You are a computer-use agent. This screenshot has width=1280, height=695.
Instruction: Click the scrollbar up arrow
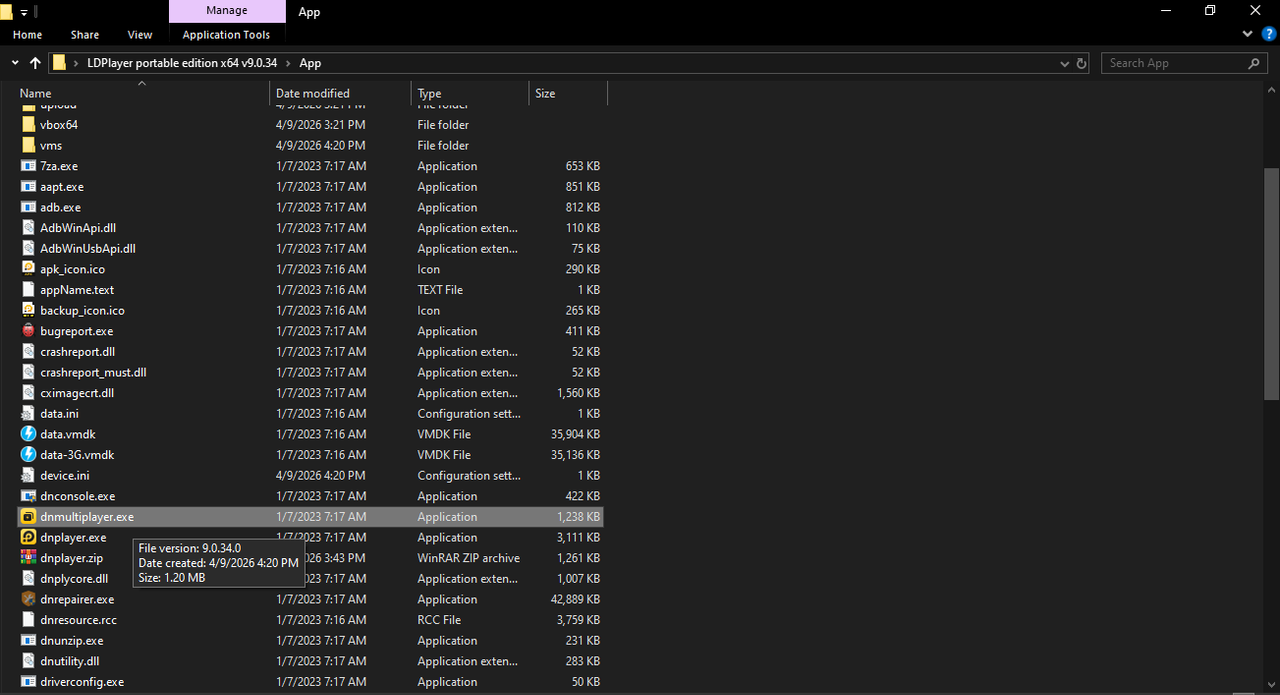pos(1271,90)
